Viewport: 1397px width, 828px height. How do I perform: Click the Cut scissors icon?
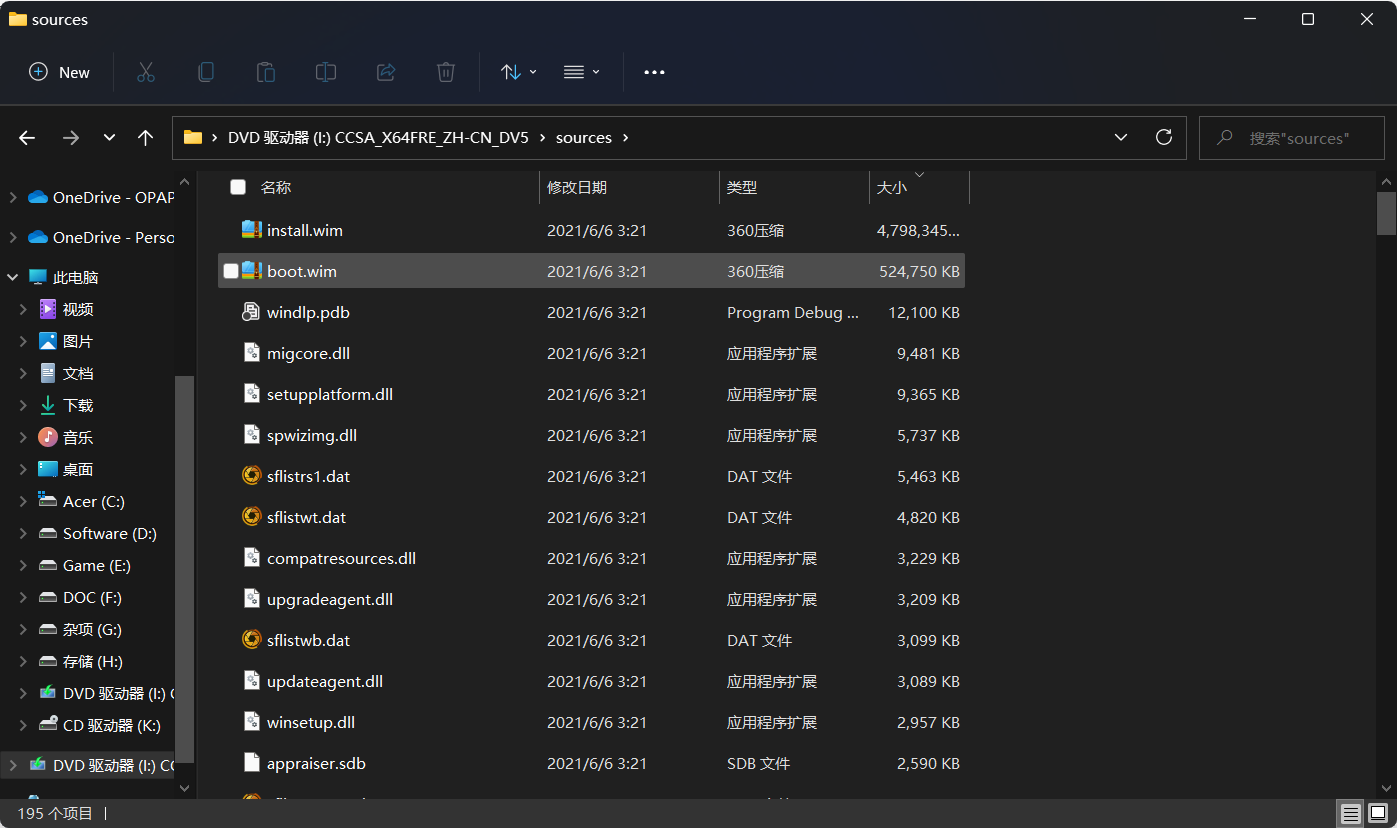coord(146,72)
